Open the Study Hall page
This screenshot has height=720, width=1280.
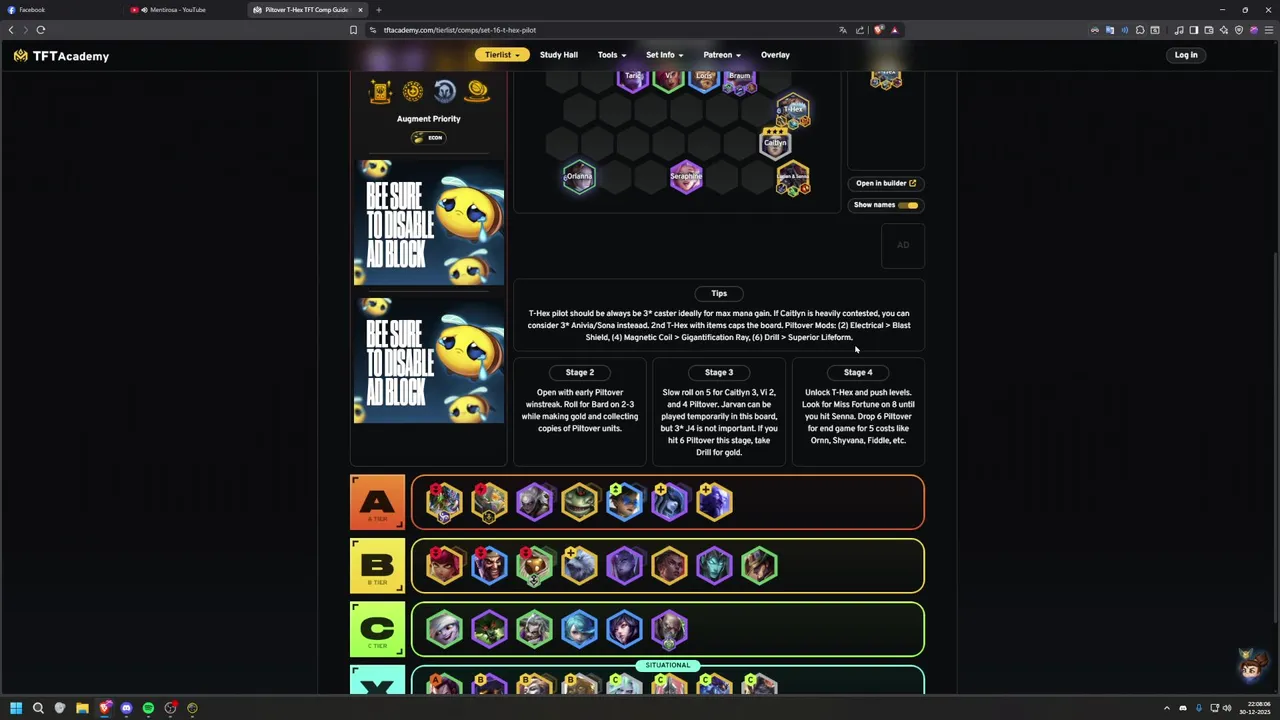tap(559, 55)
